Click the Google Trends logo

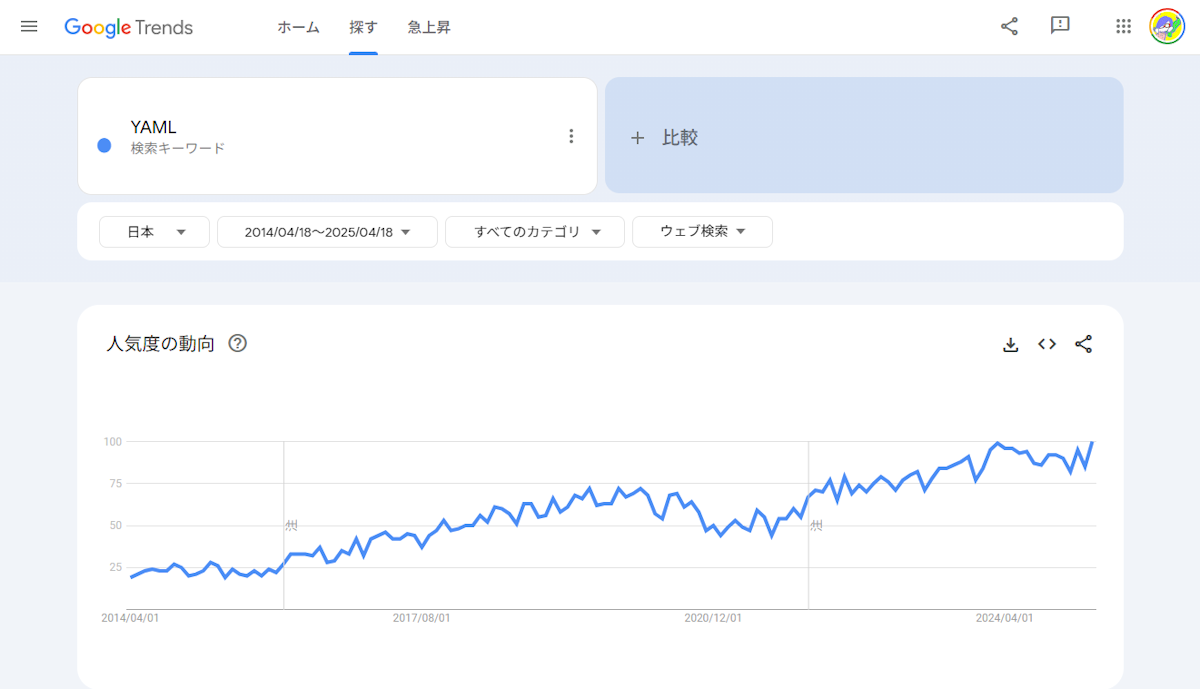[128, 27]
